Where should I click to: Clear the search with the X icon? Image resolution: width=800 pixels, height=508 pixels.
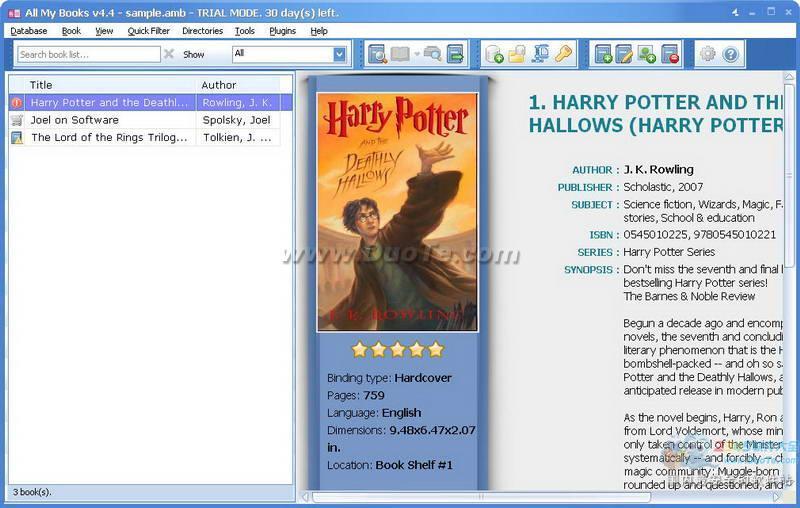click(169, 54)
